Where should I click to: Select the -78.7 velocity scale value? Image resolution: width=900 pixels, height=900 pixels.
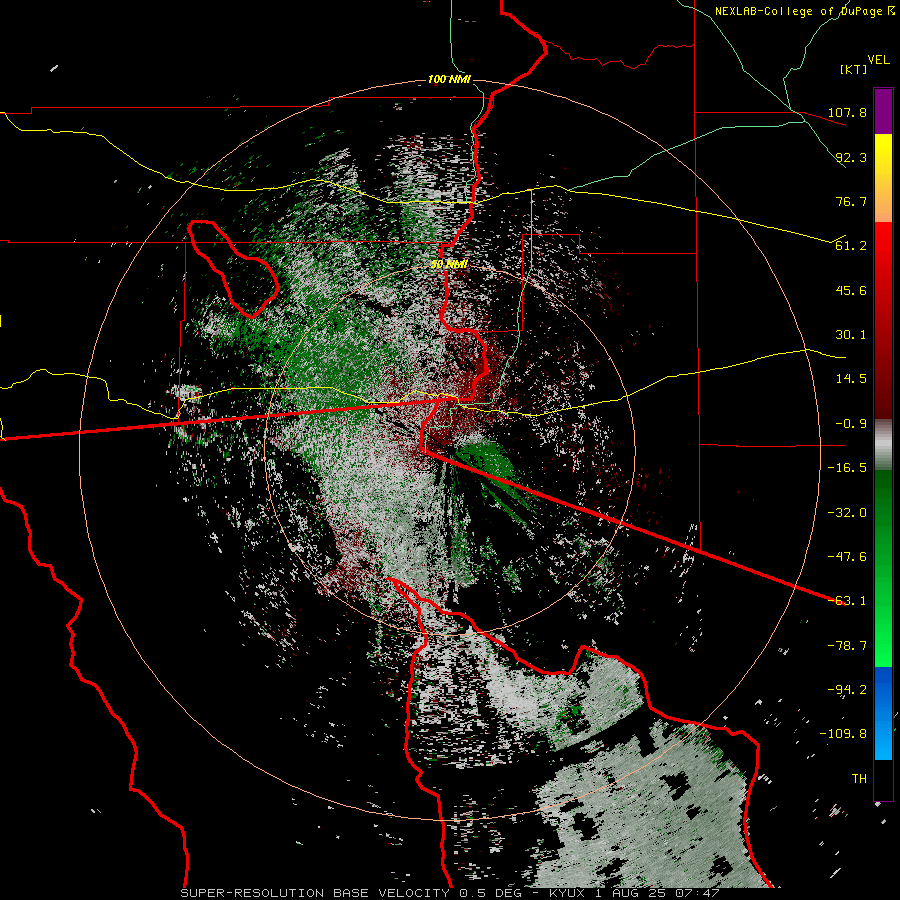click(x=847, y=645)
